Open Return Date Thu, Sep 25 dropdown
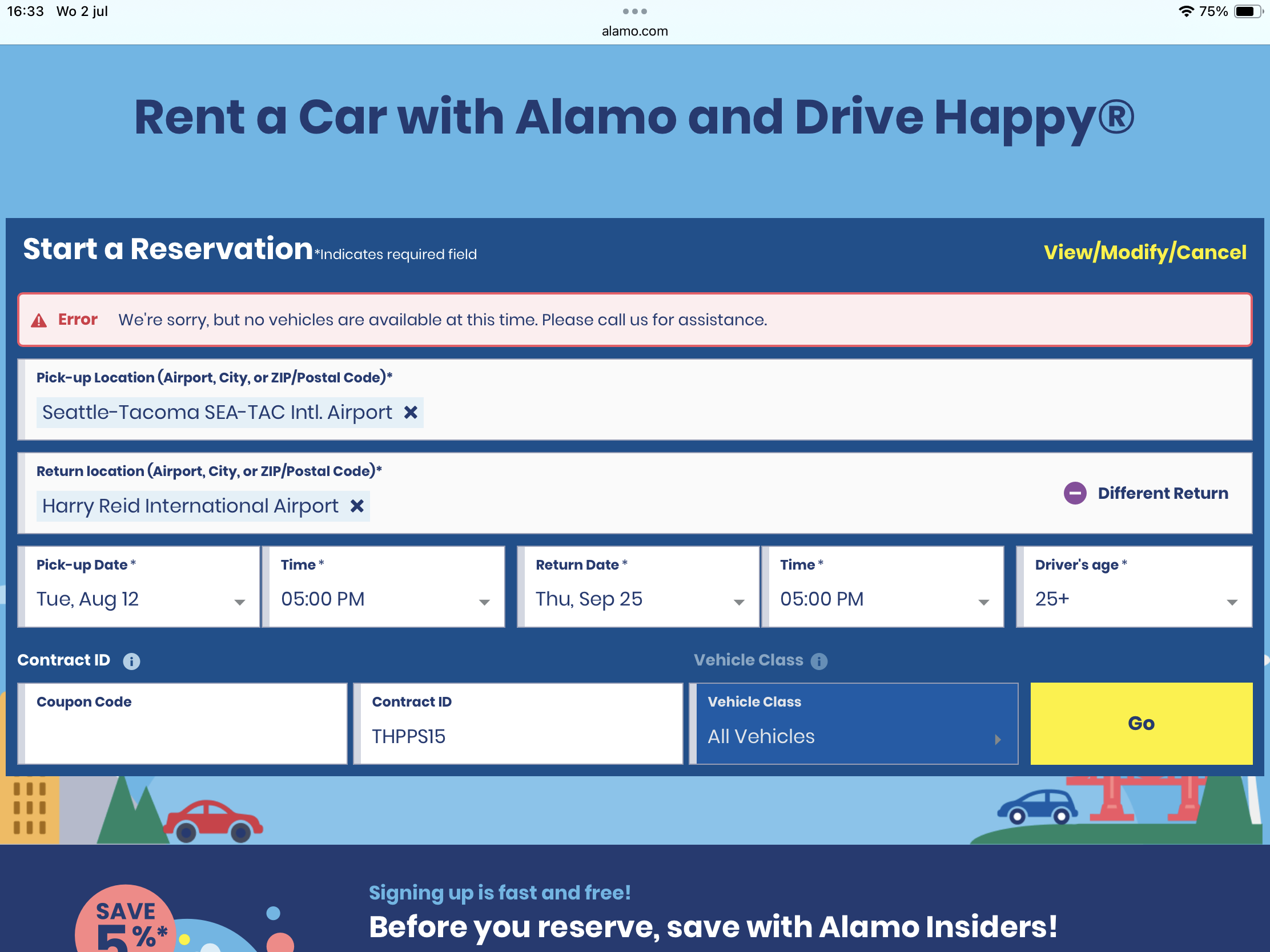This screenshot has width=1270, height=952. click(x=638, y=599)
